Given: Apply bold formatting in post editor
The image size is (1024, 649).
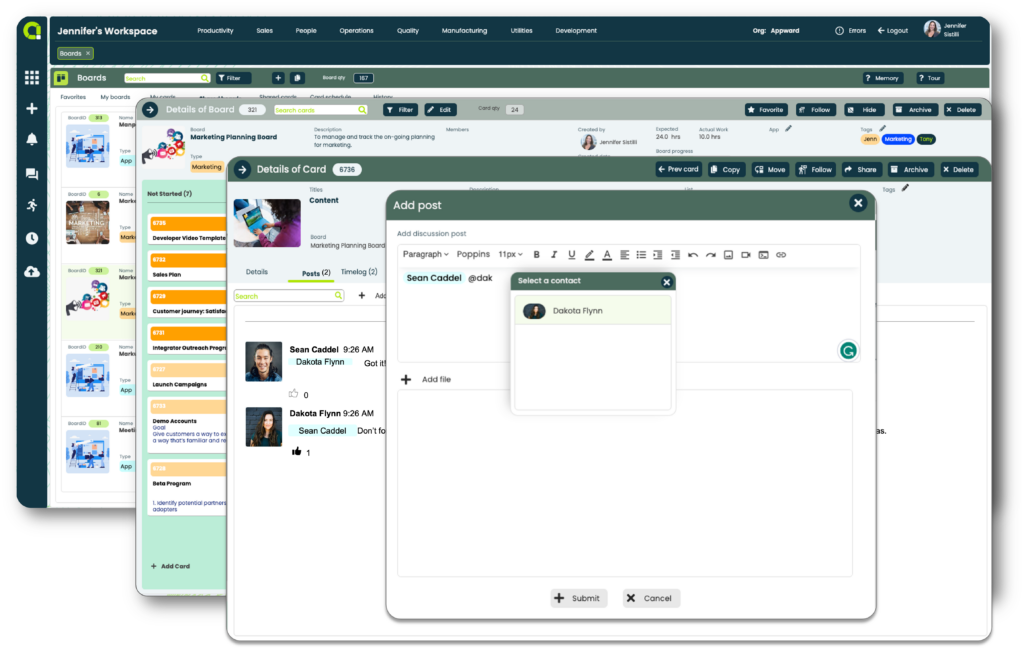Looking at the screenshot, I should tap(536, 255).
